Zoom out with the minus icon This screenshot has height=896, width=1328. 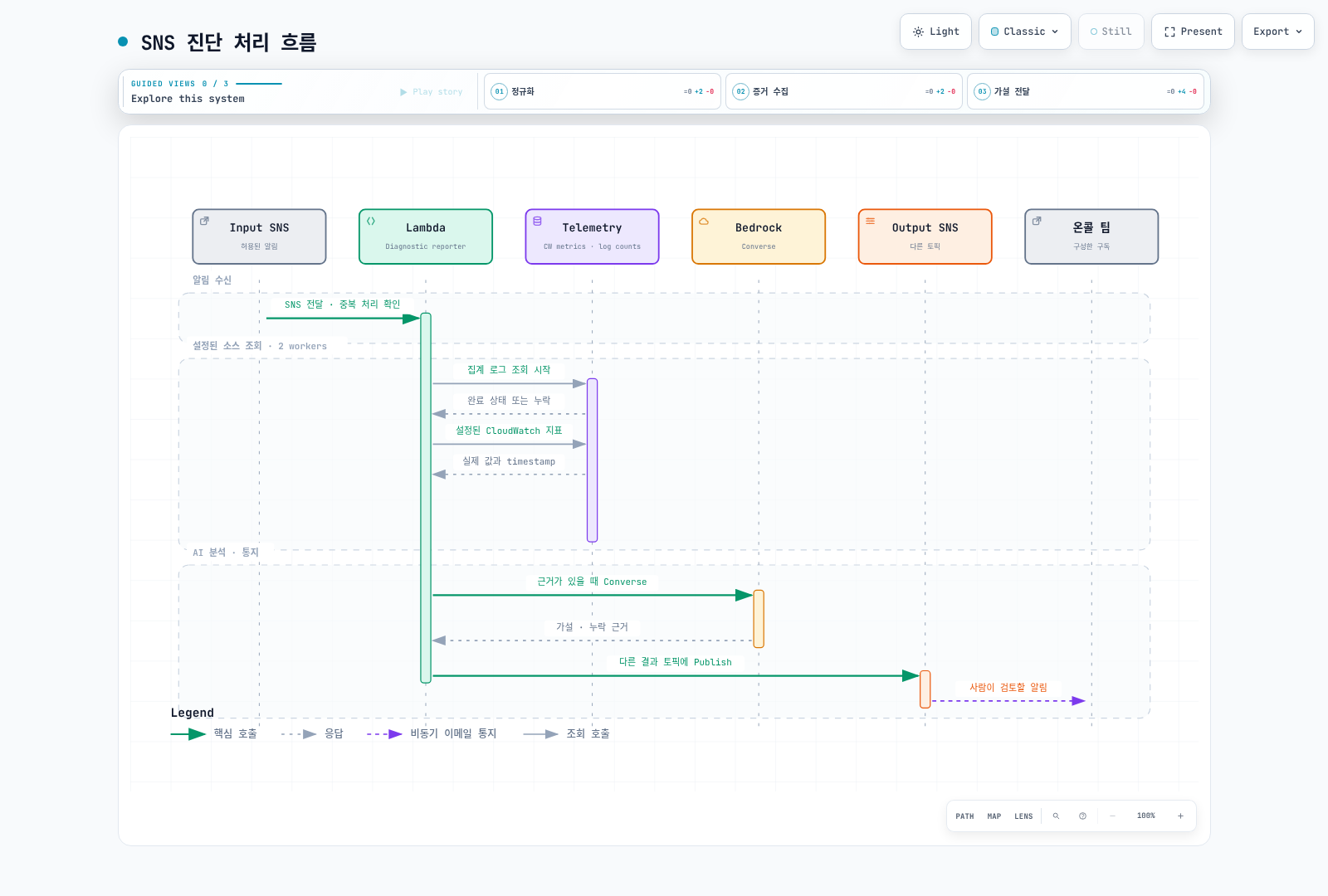(1112, 816)
